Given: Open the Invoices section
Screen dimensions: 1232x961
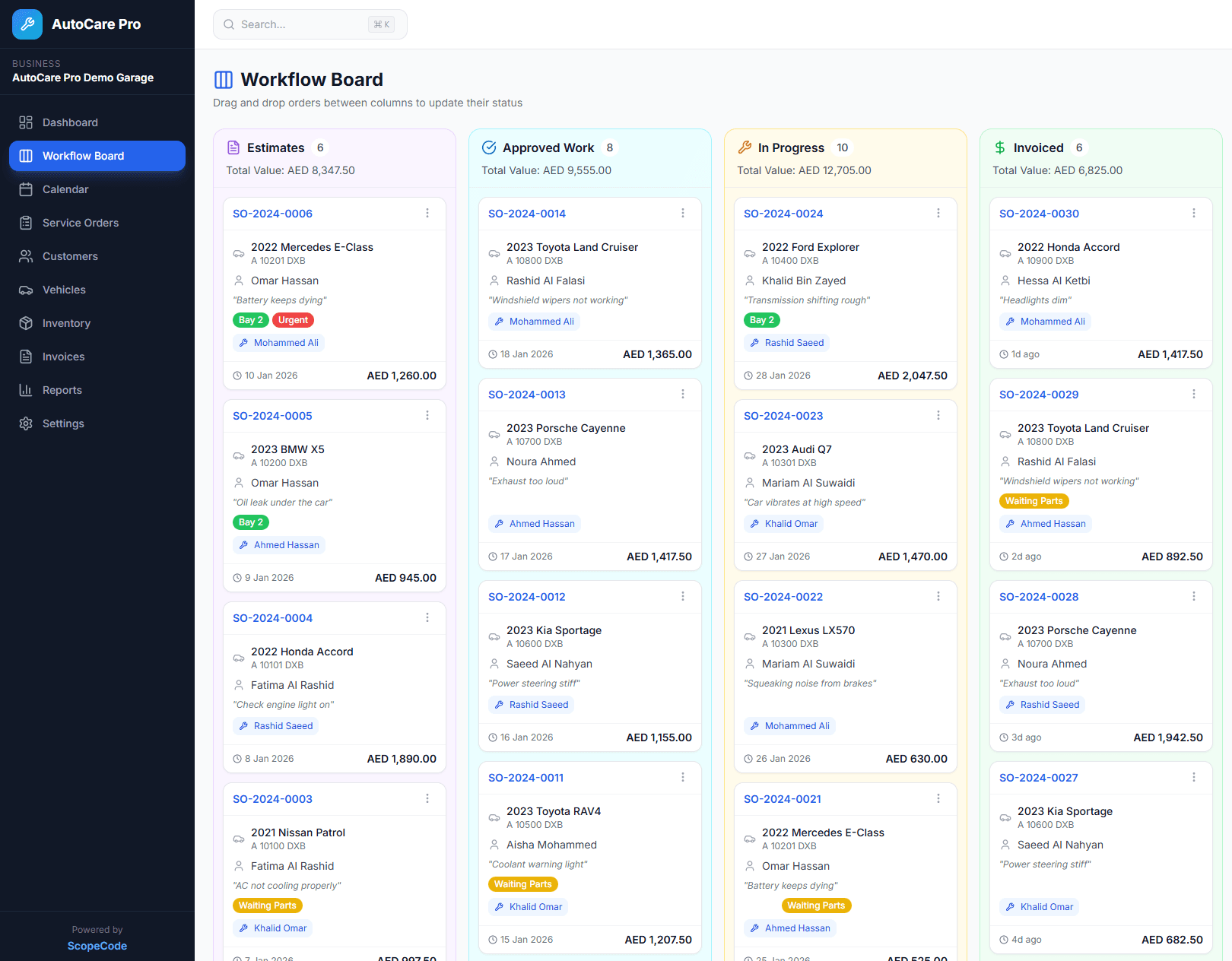Looking at the screenshot, I should coord(63,357).
